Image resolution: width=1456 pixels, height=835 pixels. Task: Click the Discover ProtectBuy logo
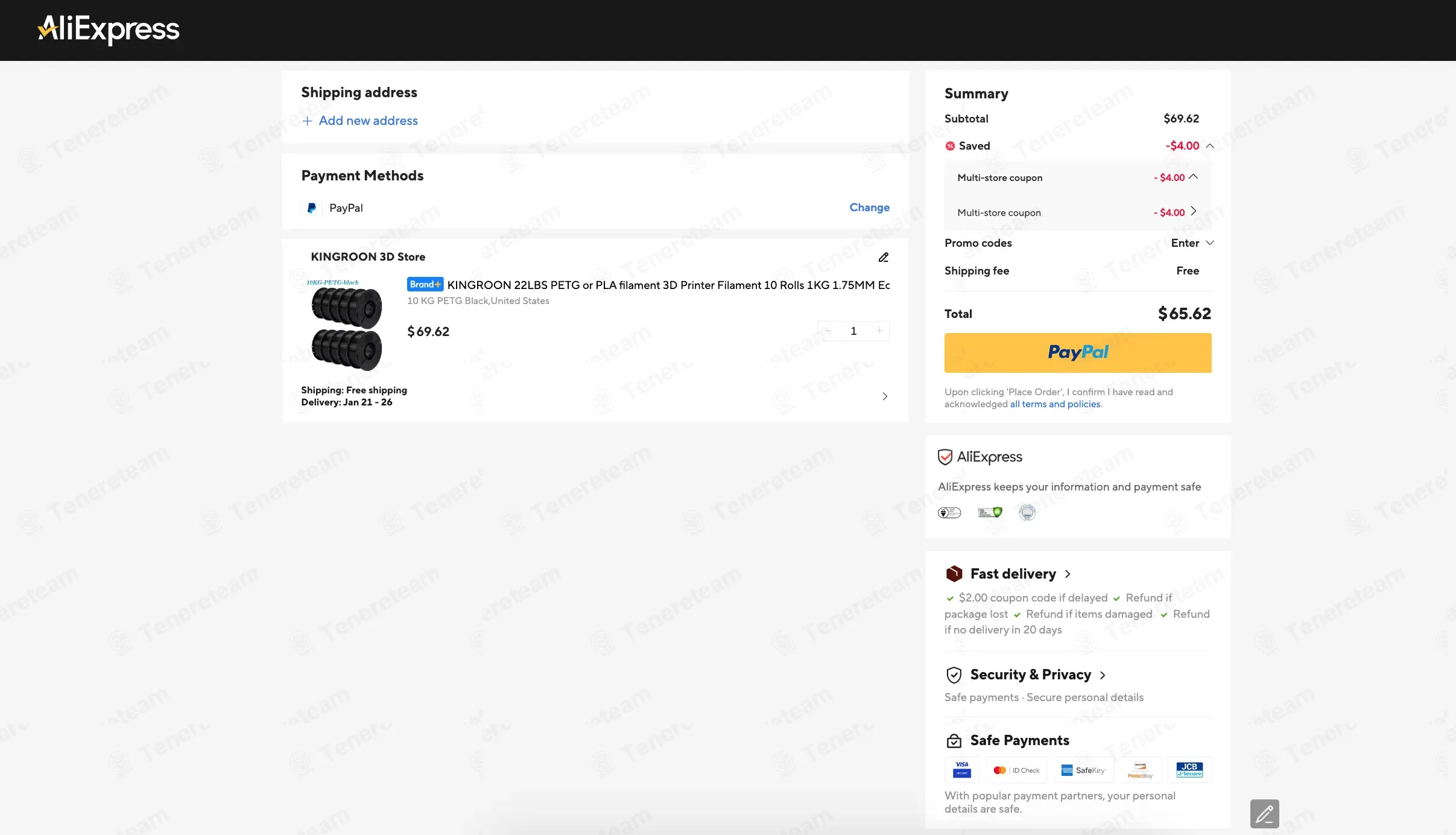pos(1141,770)
